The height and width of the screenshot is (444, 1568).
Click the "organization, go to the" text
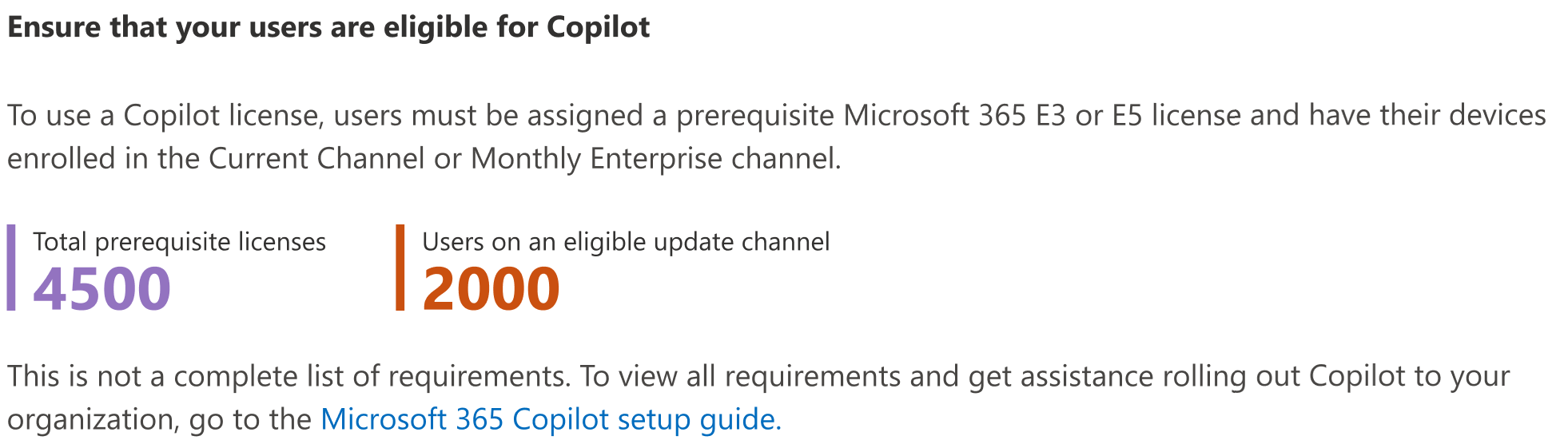[159, 419]
